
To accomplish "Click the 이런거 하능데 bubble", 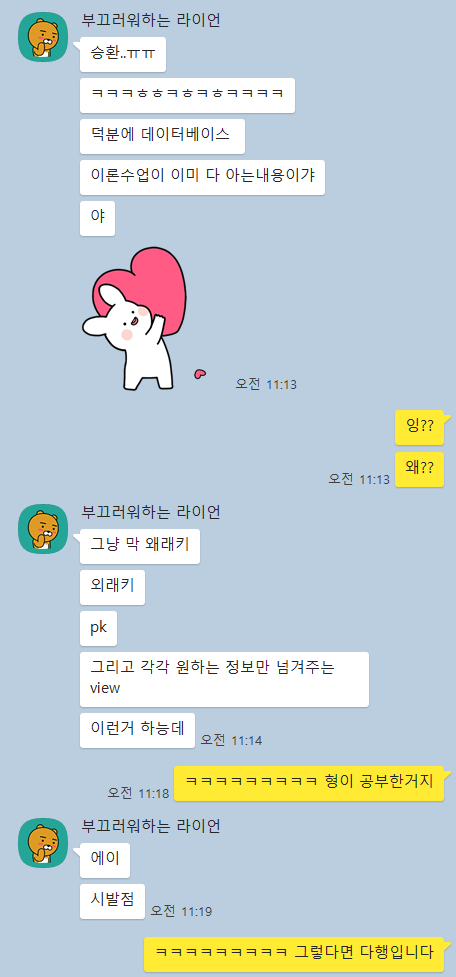I will click(x=137, y=730).
